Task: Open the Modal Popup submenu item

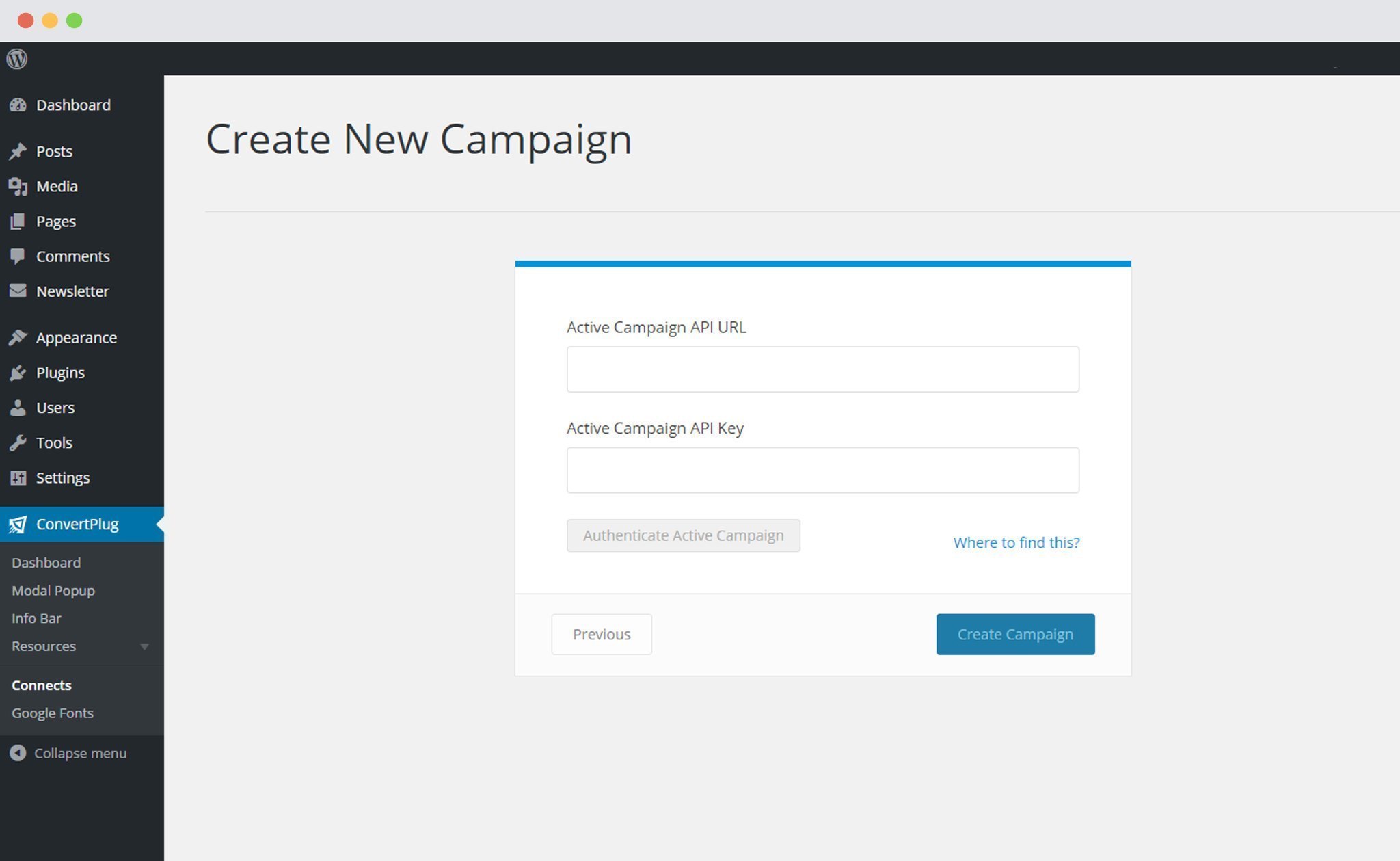Action: (53, 590)
